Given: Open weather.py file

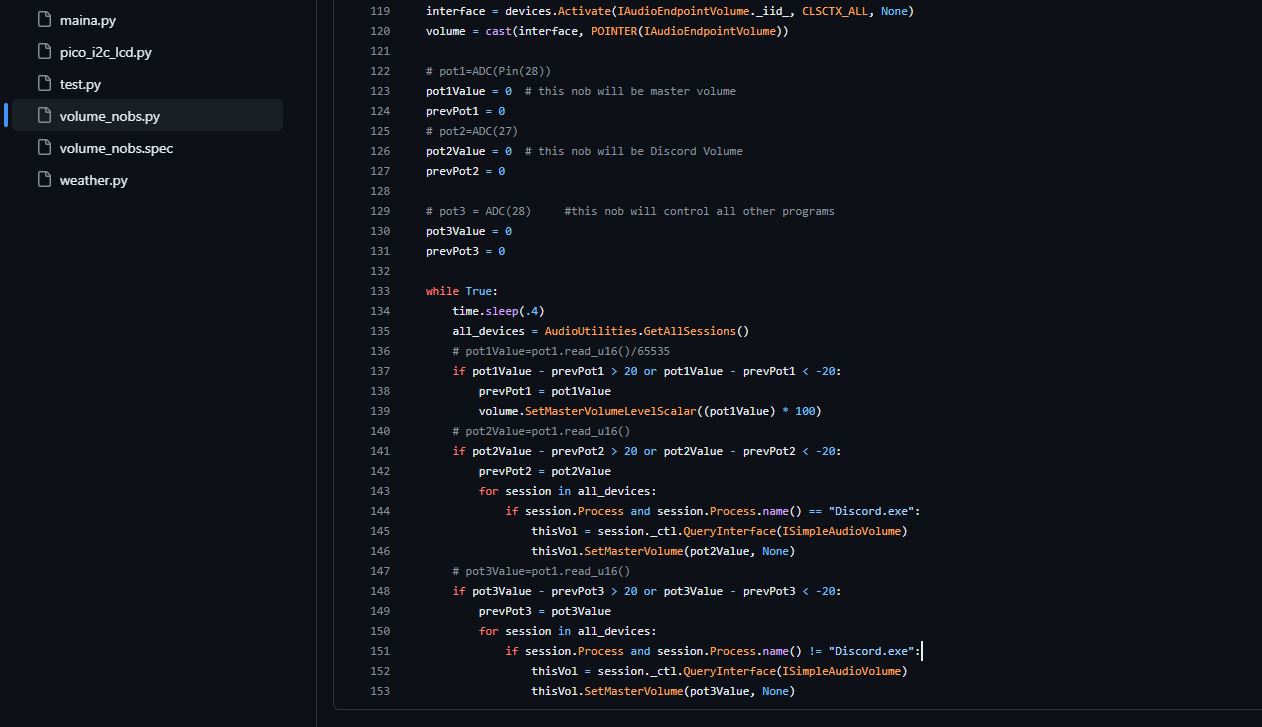Looking at the screenshot, I should pos(93,180).
